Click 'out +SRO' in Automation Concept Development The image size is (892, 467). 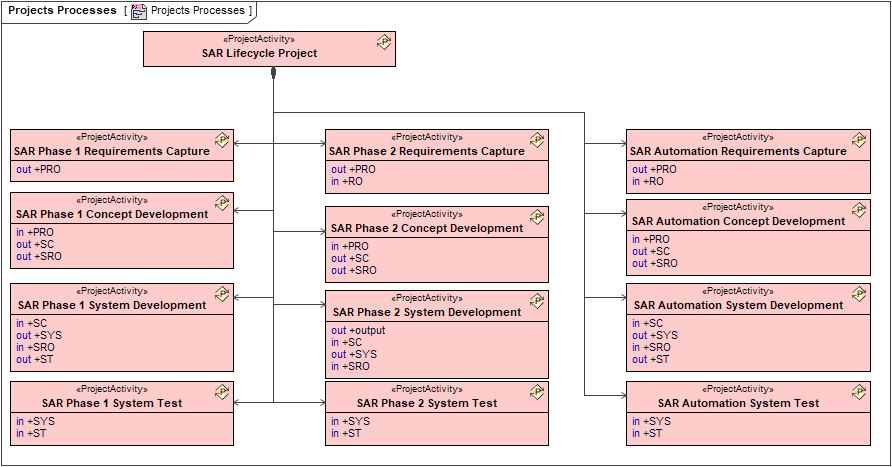coord(654,264)
